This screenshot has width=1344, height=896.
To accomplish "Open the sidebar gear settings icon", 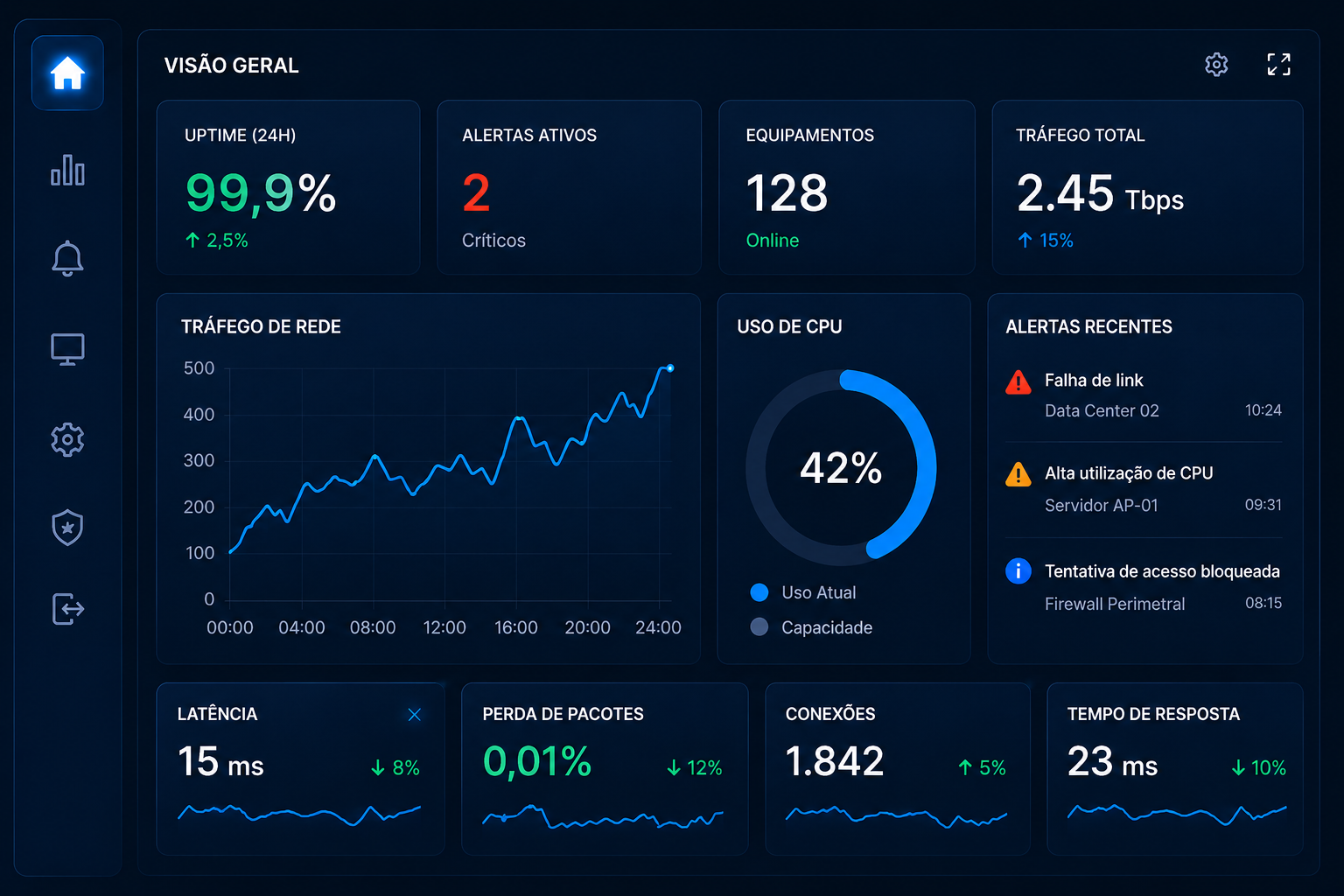I will (67, 439).
